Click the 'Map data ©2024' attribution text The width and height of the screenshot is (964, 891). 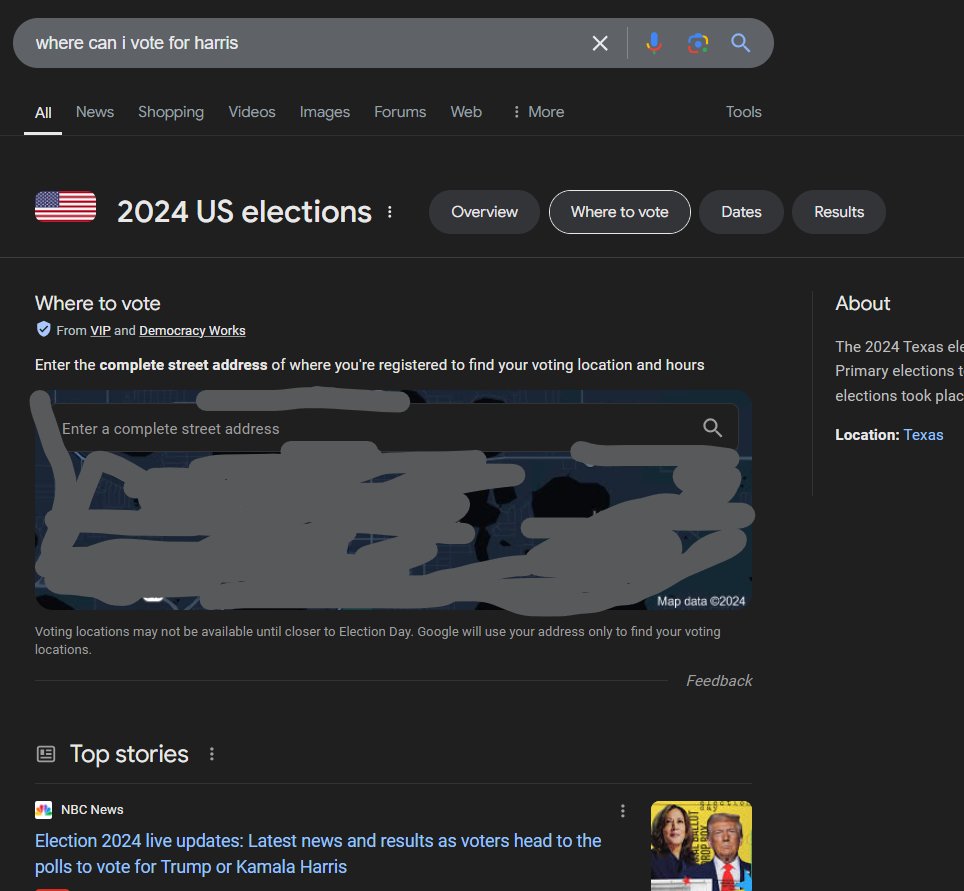[701, 601]
